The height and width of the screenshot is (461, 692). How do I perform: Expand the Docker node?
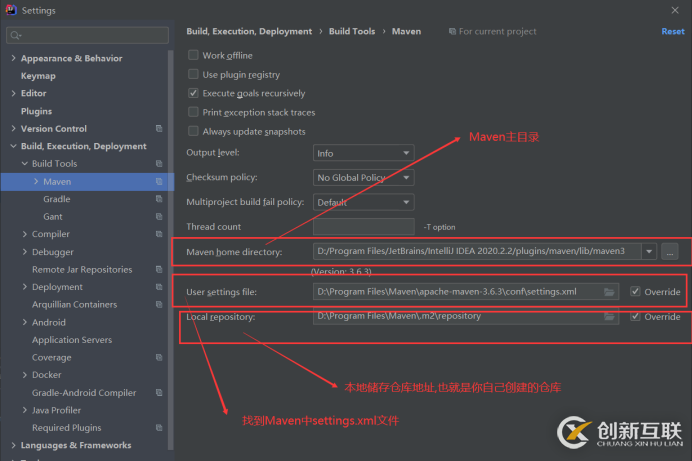[25, 375]
